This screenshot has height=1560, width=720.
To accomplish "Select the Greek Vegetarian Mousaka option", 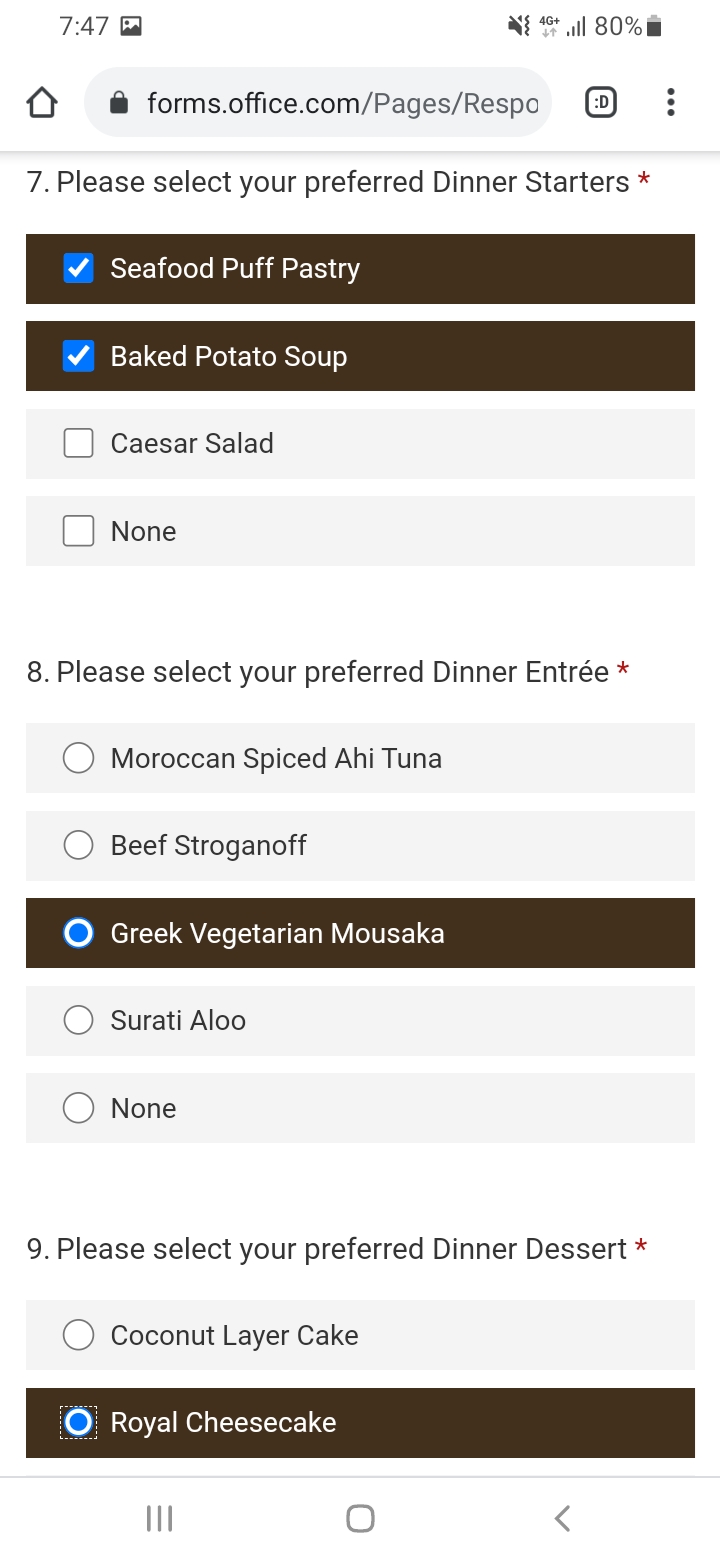I will tap(78, 933).
